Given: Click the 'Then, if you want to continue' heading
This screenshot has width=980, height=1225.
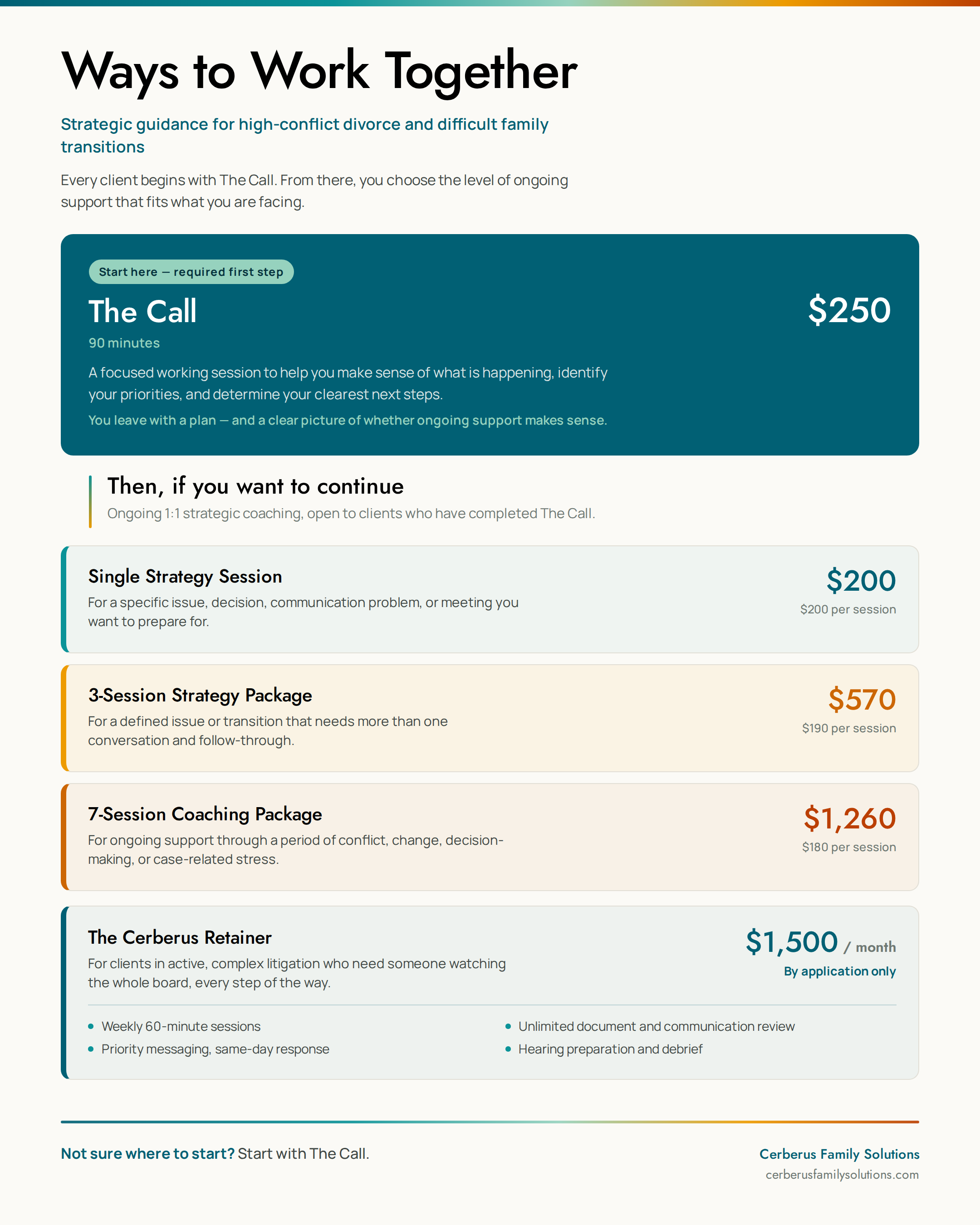Looking at the screenshot, I should 255,486.
